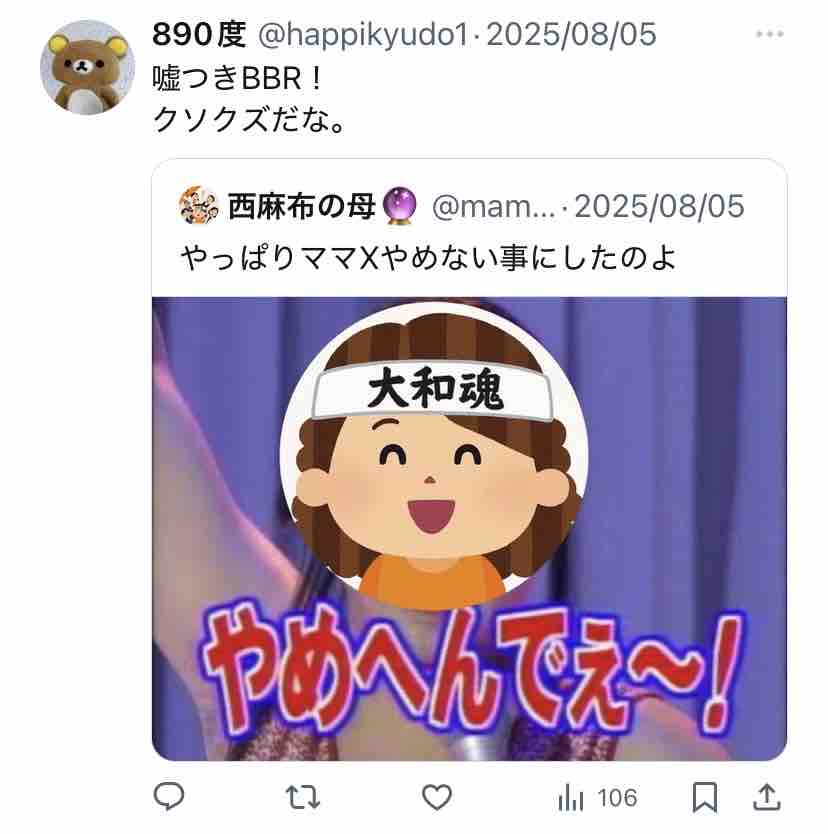This screenshot has height=834, width=828.
Task: Click the 大和魂 headband cartoon face
Action: point(434,456)
